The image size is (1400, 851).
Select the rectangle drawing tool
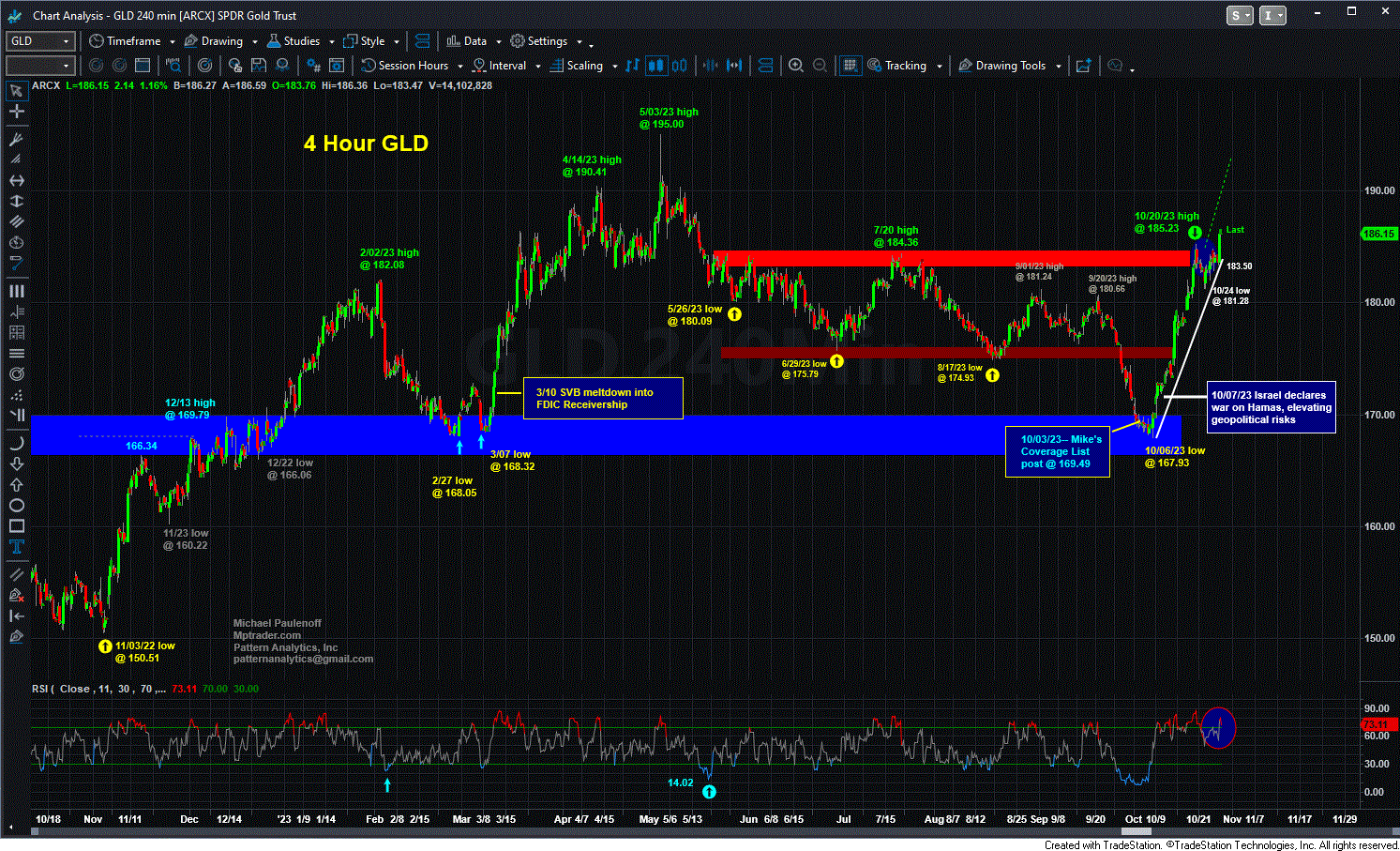(16, 526)
